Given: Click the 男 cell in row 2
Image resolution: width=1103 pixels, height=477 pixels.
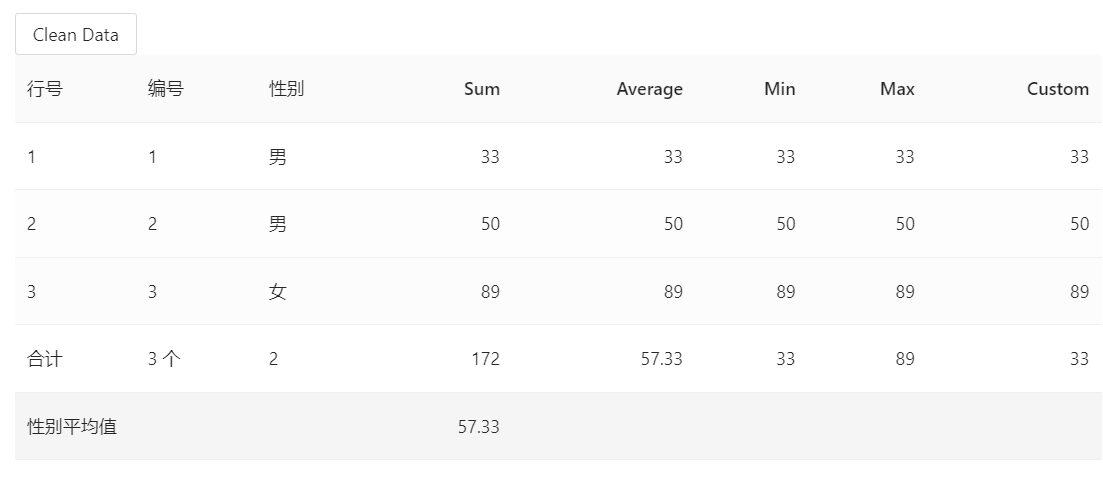Looking at the screenshot, I should (x=278, y=224).
